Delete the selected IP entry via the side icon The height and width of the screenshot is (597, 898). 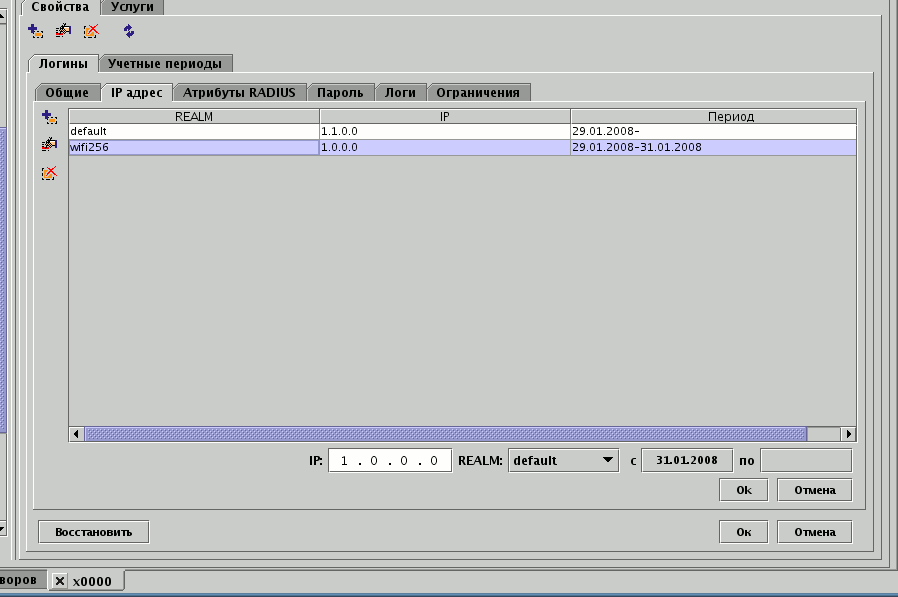tap(49, 173)
